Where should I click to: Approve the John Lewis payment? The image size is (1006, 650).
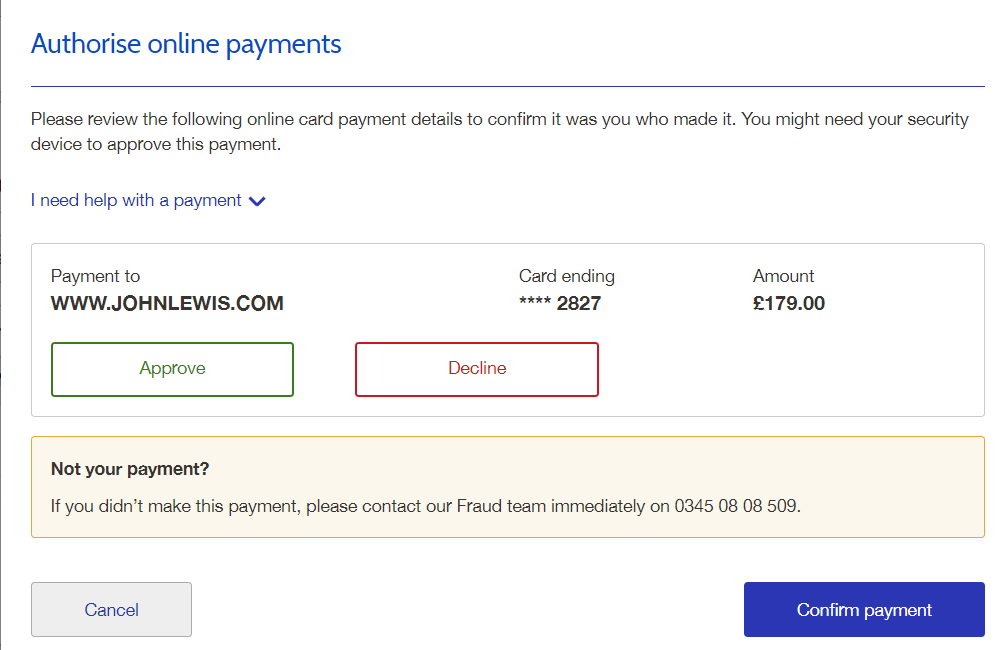pos(172,369)
